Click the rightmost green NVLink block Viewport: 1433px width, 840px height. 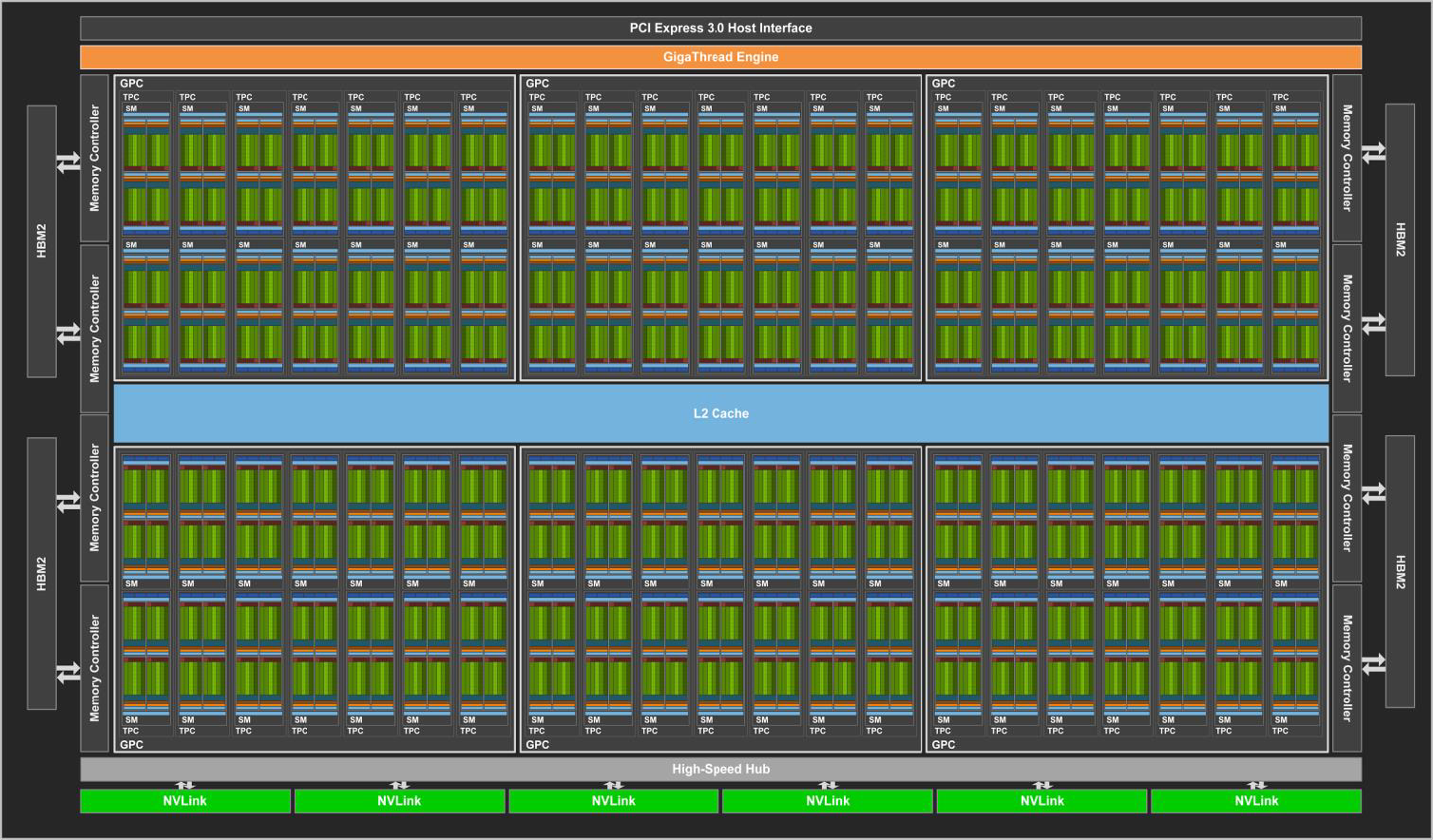pyautogui.click(x=1255, y=801)
